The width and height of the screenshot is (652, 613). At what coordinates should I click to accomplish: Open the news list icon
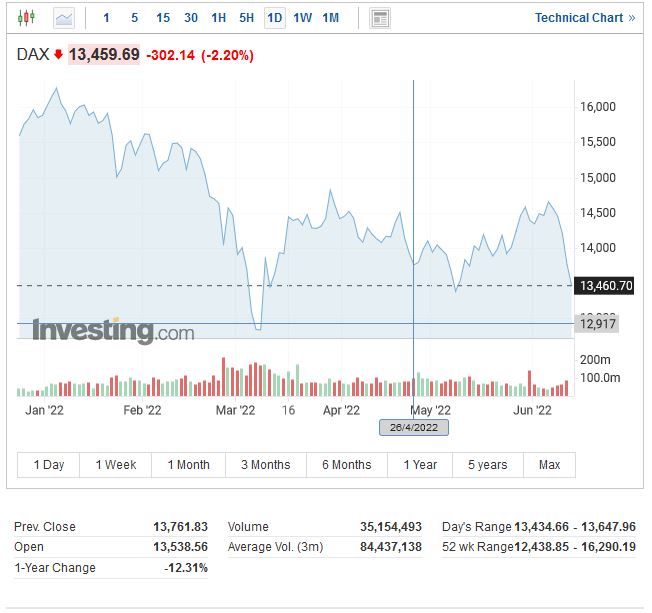tap(380, 18)
